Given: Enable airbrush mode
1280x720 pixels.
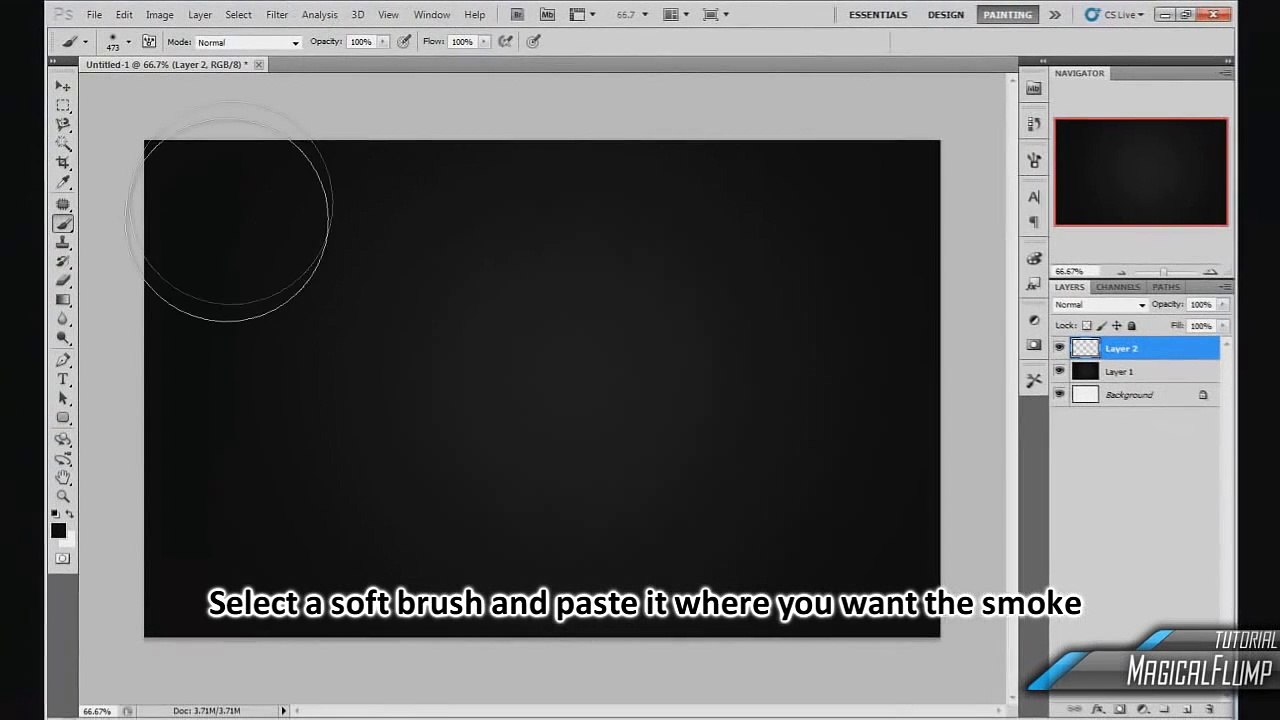Looking at the screenshot, I should (506, 41).
